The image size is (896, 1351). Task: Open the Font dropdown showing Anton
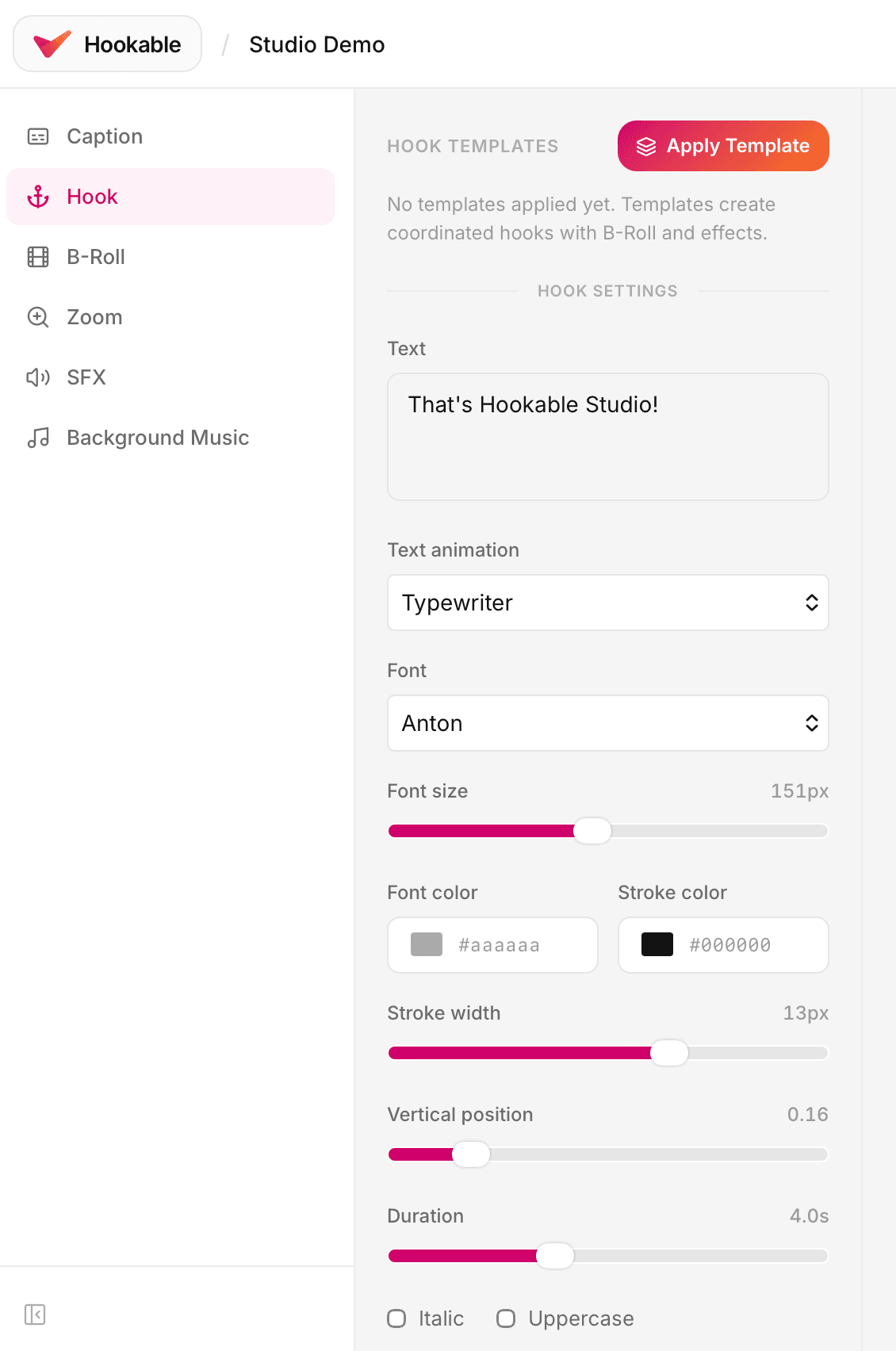(x=608, y=723)
